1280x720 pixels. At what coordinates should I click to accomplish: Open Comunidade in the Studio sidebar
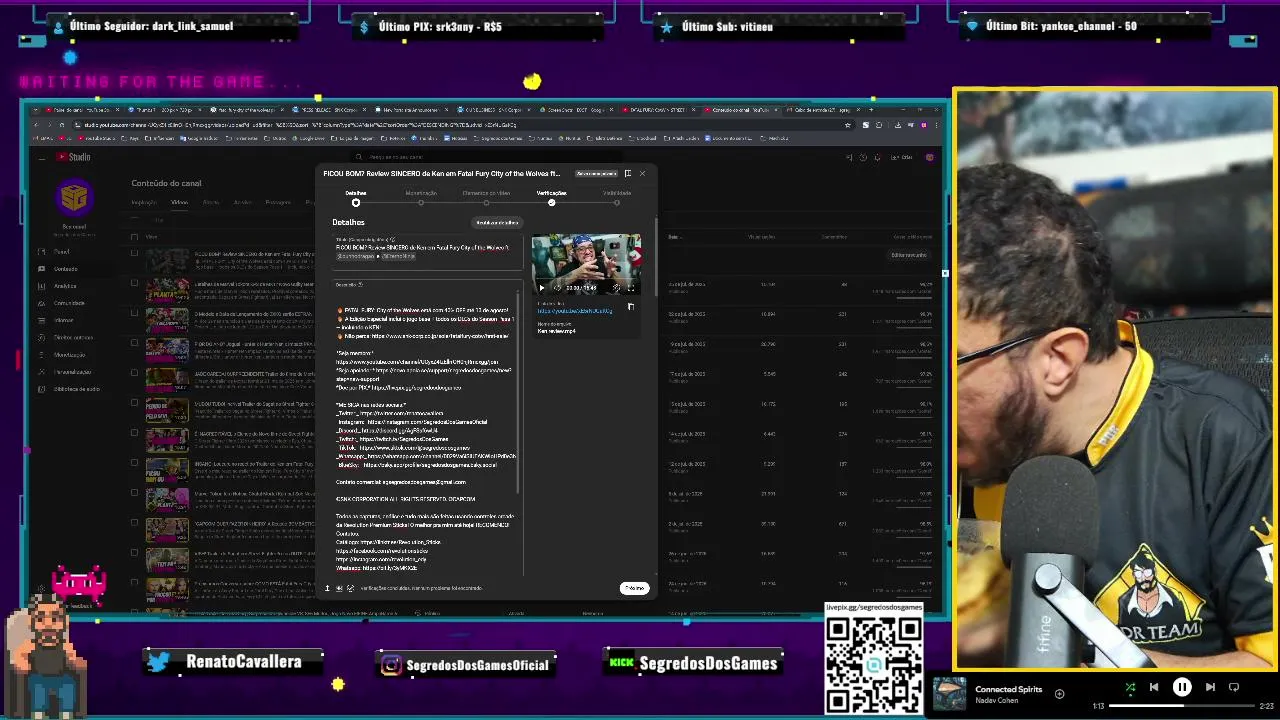(68, 303)
